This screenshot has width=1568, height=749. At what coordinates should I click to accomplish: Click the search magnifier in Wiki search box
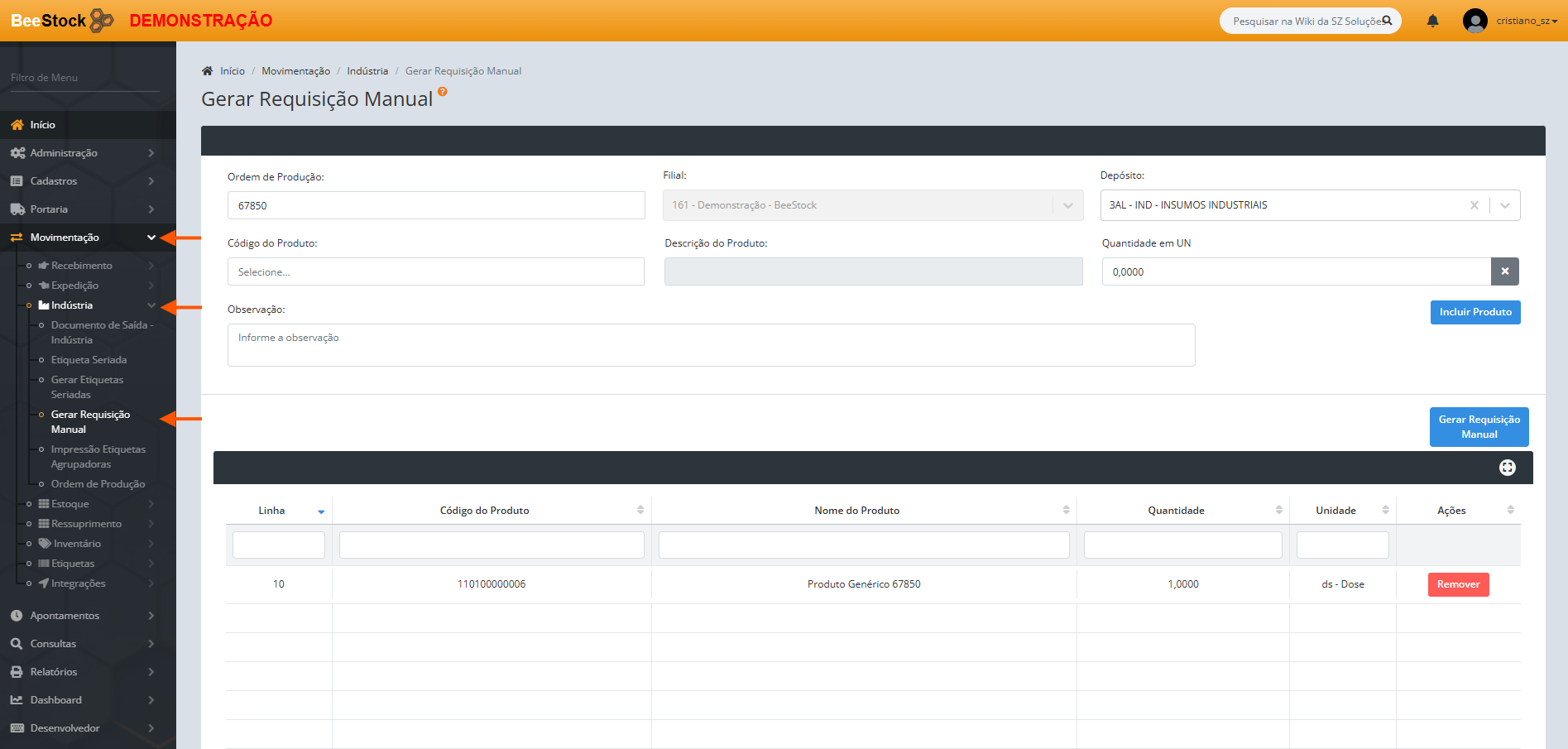(1387, 21)
